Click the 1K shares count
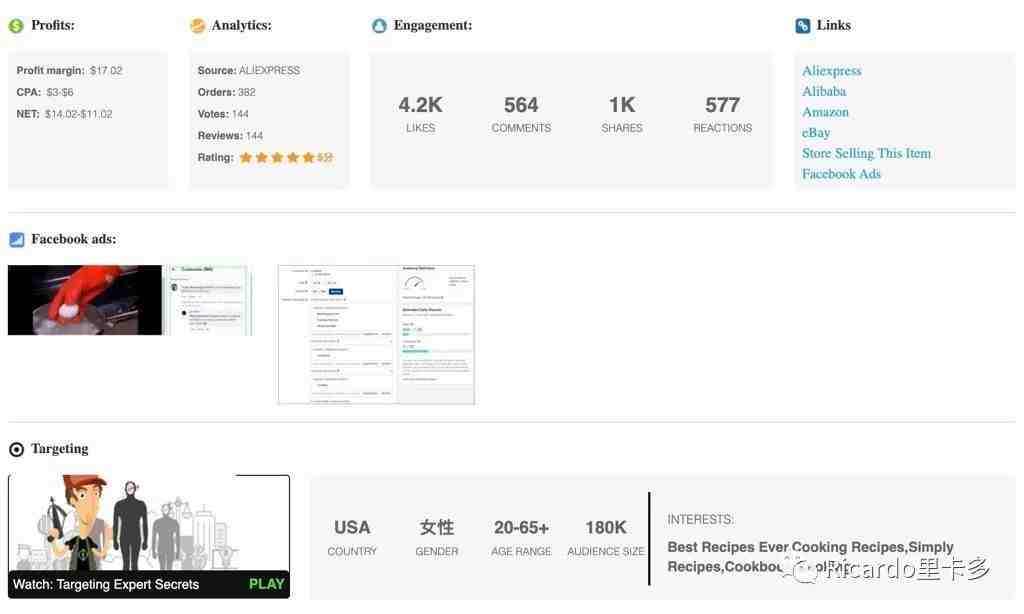The height and width of the screenshot is (614, 1024). click(622, 105)
